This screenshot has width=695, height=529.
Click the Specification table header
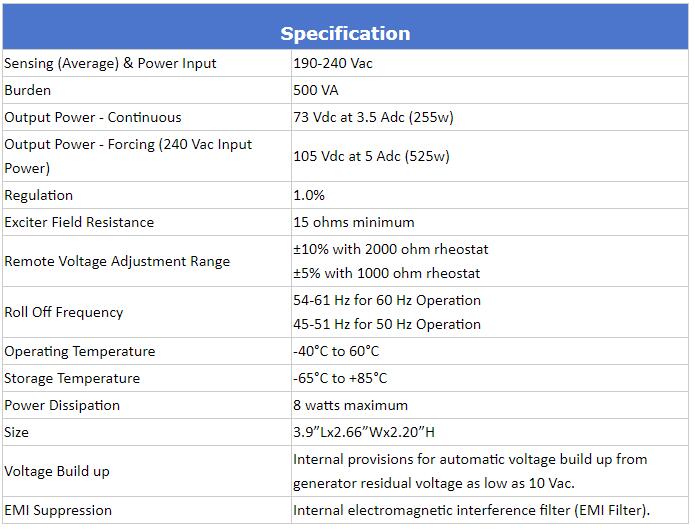(345, 27)
